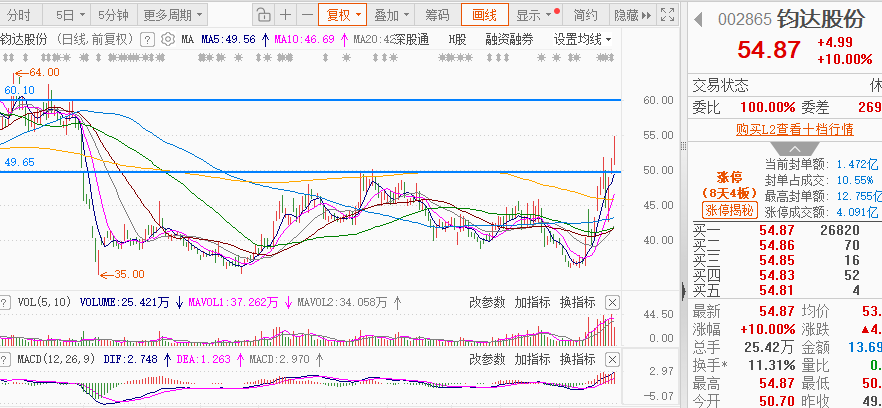
Task: Enter fullscreen chart mode
Action: coord(667,15)
